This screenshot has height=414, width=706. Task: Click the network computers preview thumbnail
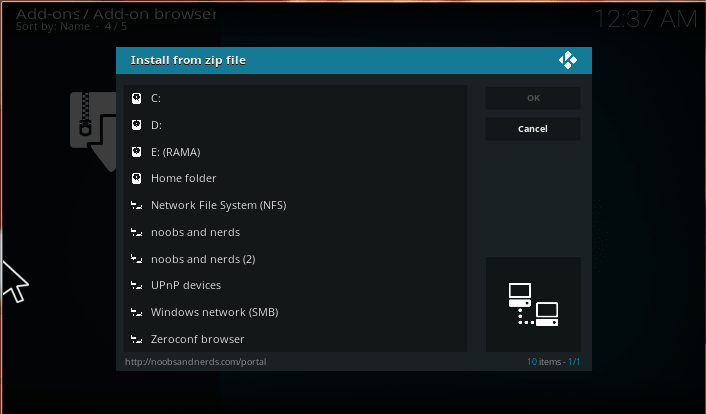tap(533, 304)
